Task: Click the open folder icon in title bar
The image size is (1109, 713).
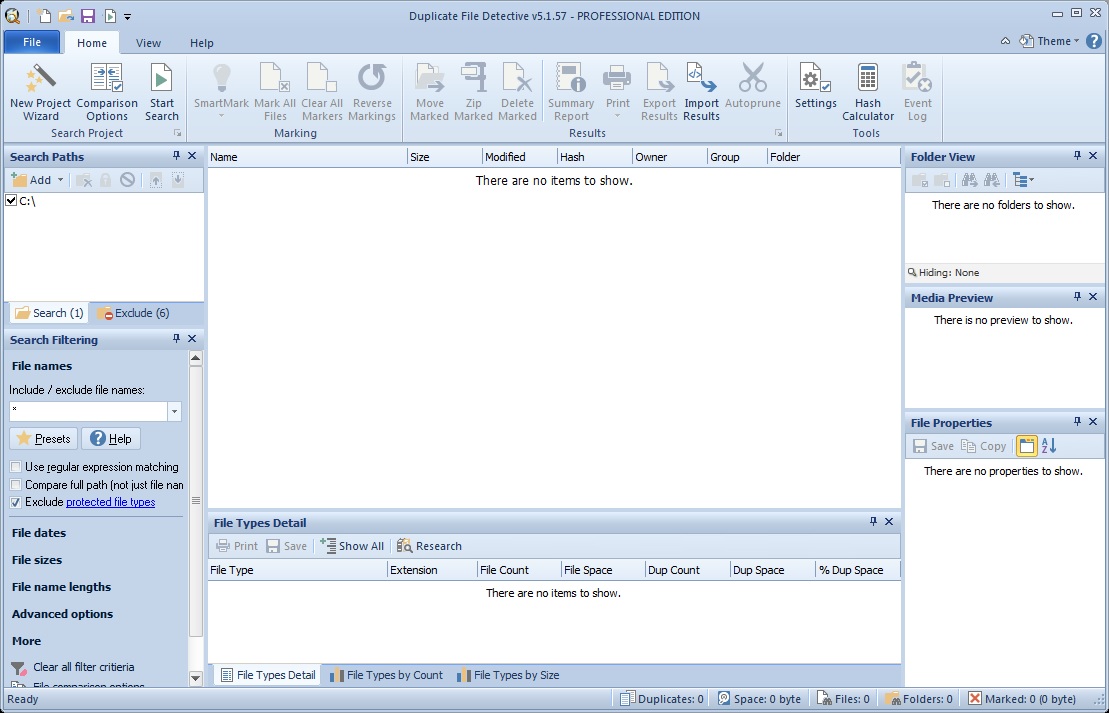Action: point(66,16)
